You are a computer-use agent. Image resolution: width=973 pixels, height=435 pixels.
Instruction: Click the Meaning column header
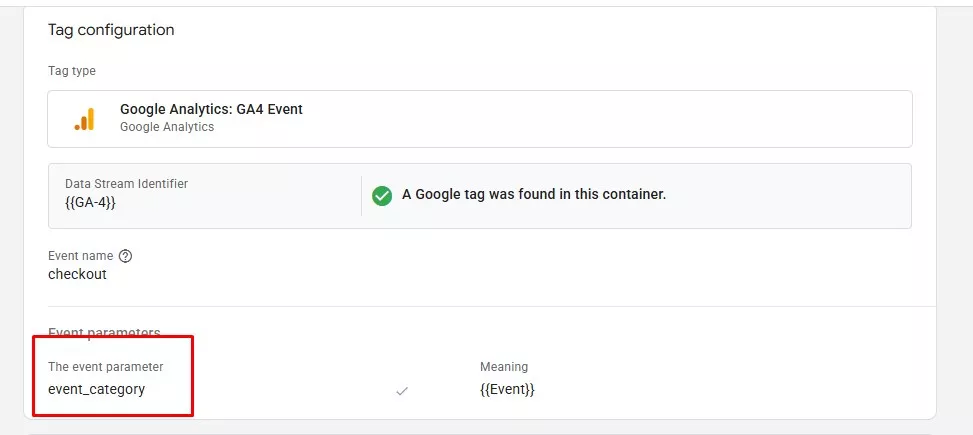pyautogui.click(x=504, y=367)
